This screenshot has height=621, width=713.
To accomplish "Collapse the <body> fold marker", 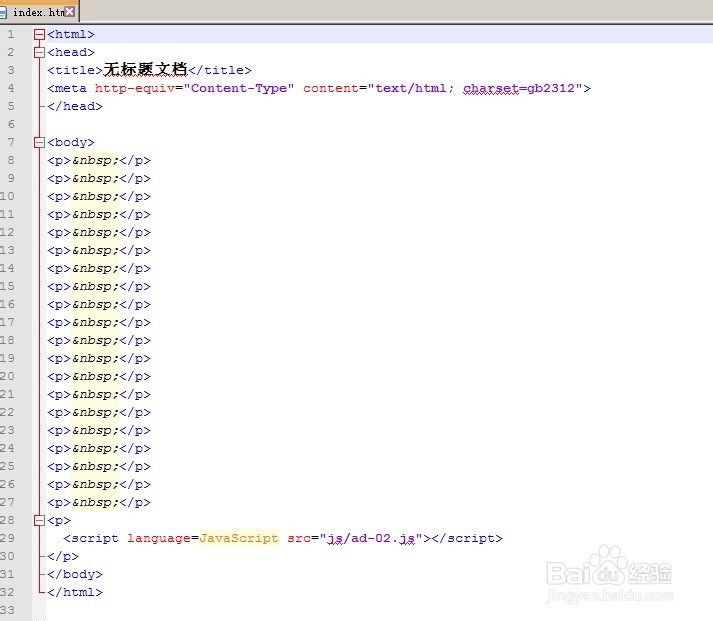I will [40, 142].
